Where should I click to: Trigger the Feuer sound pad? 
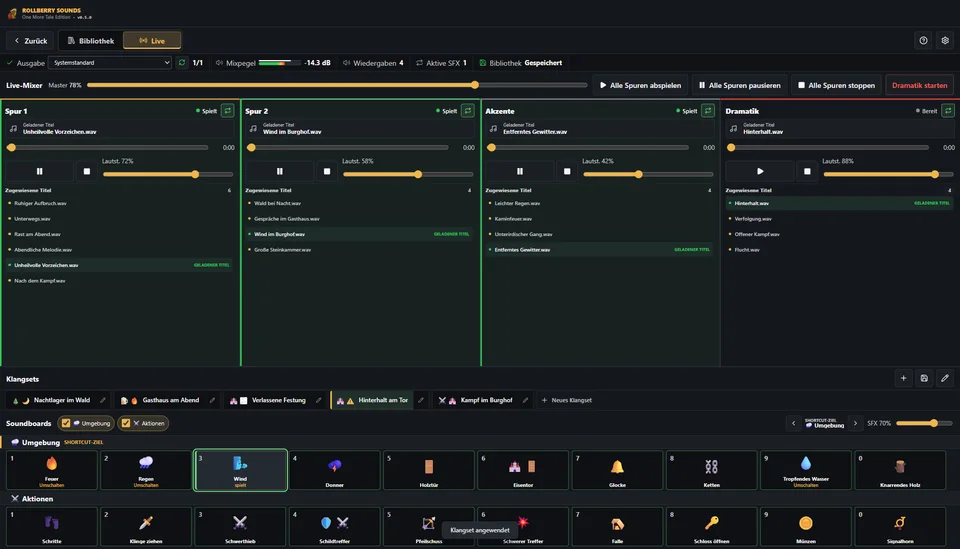coord(52,470)
